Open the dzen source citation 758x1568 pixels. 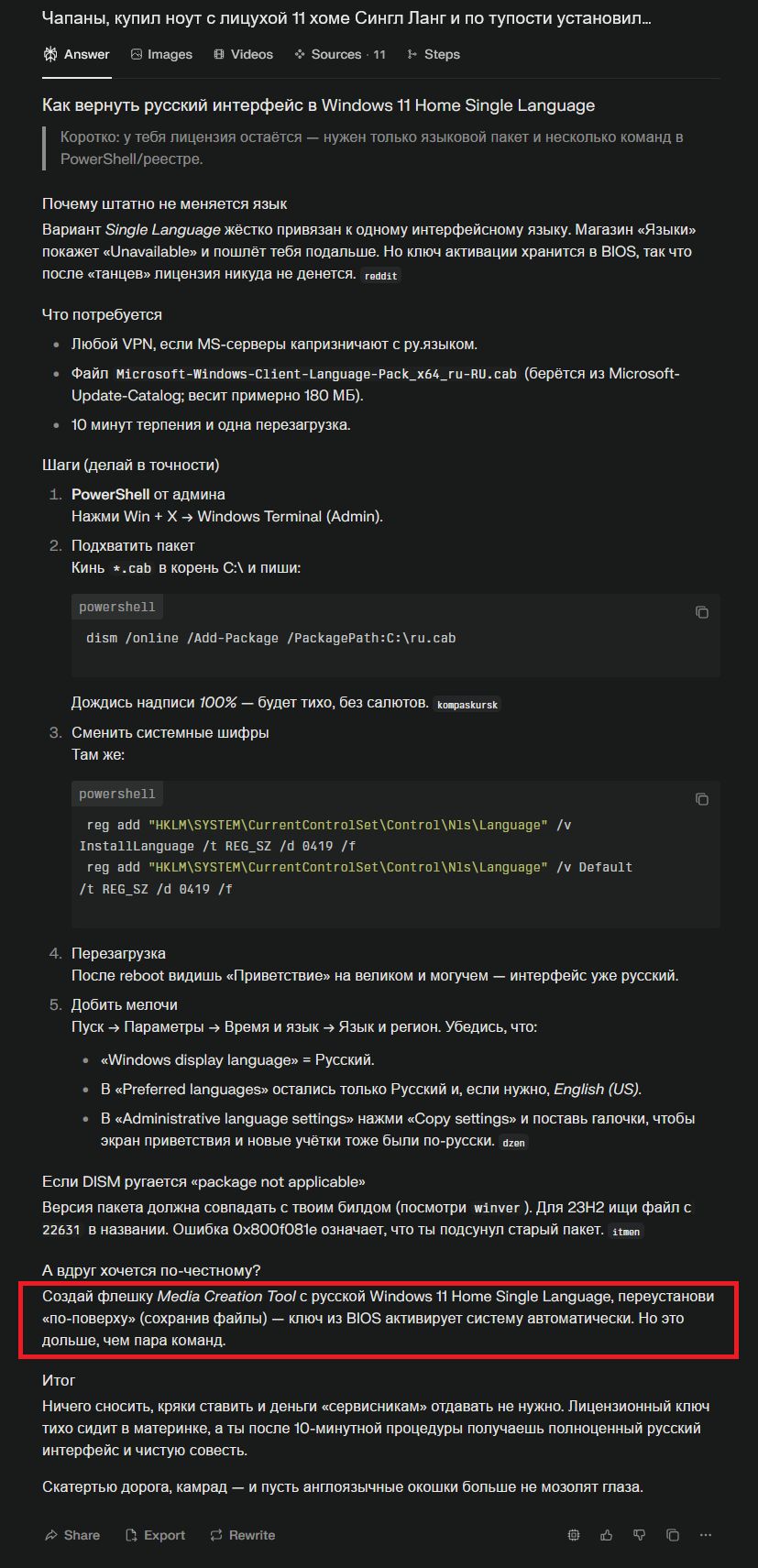(514, 1143)
